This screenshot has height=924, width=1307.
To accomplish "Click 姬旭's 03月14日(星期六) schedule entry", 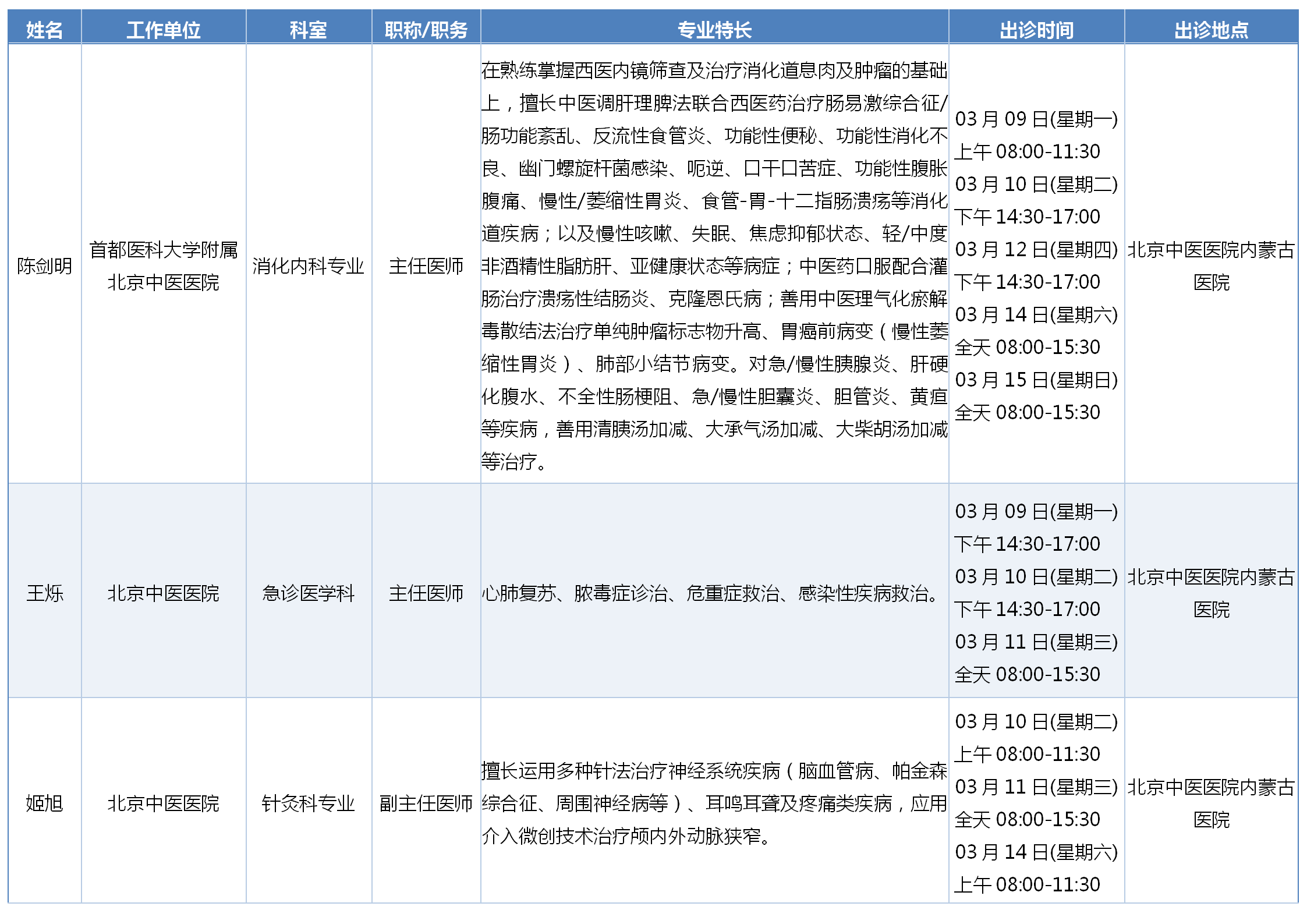I will click(x=1036, y=852).
